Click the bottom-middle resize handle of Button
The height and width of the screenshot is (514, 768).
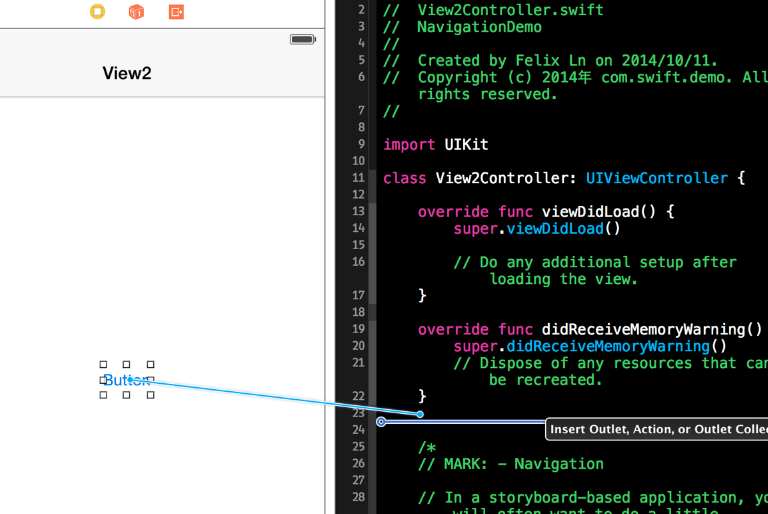click(127, 395)
